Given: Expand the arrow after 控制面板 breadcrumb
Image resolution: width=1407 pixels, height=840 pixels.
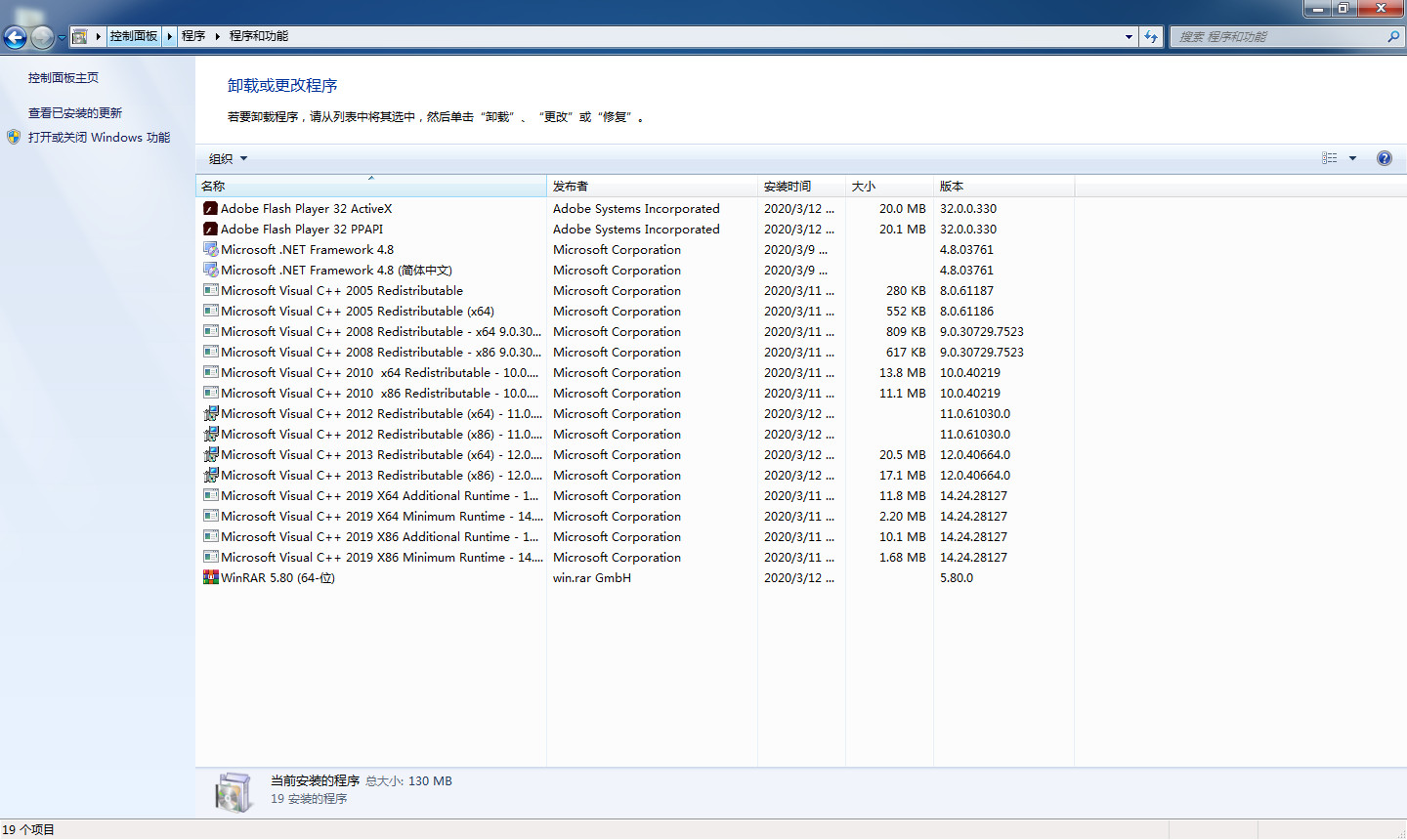Looking at the screenshot, I should (x=170, y=36).
